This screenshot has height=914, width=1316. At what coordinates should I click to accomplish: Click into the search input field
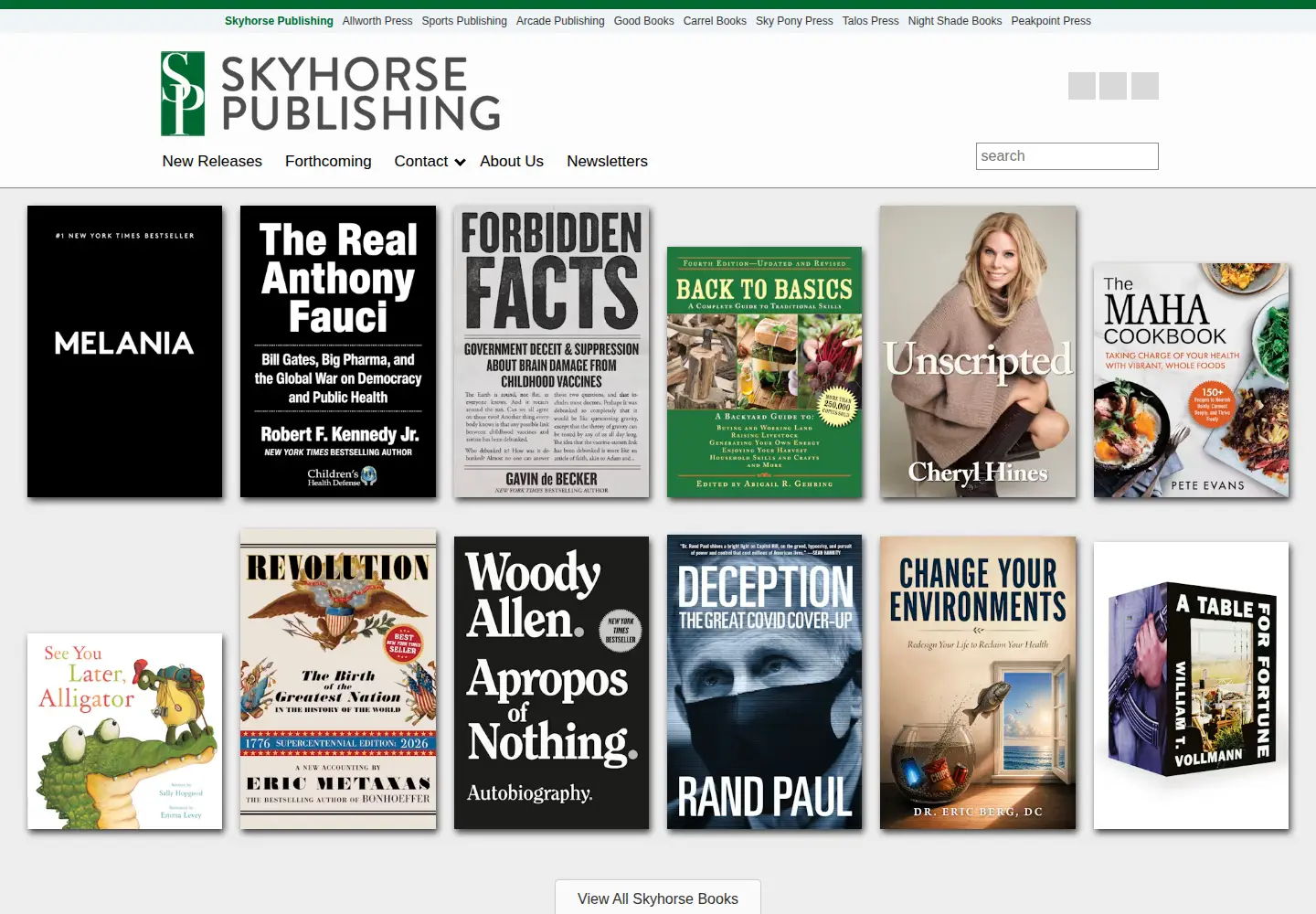(1067, 156)
